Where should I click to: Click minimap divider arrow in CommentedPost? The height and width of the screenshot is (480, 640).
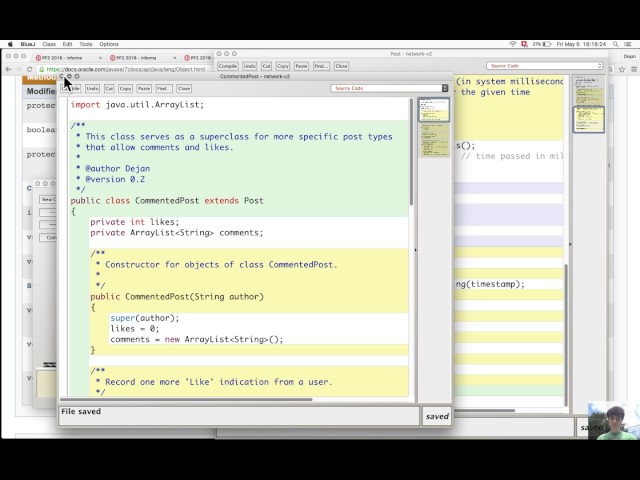416,250
